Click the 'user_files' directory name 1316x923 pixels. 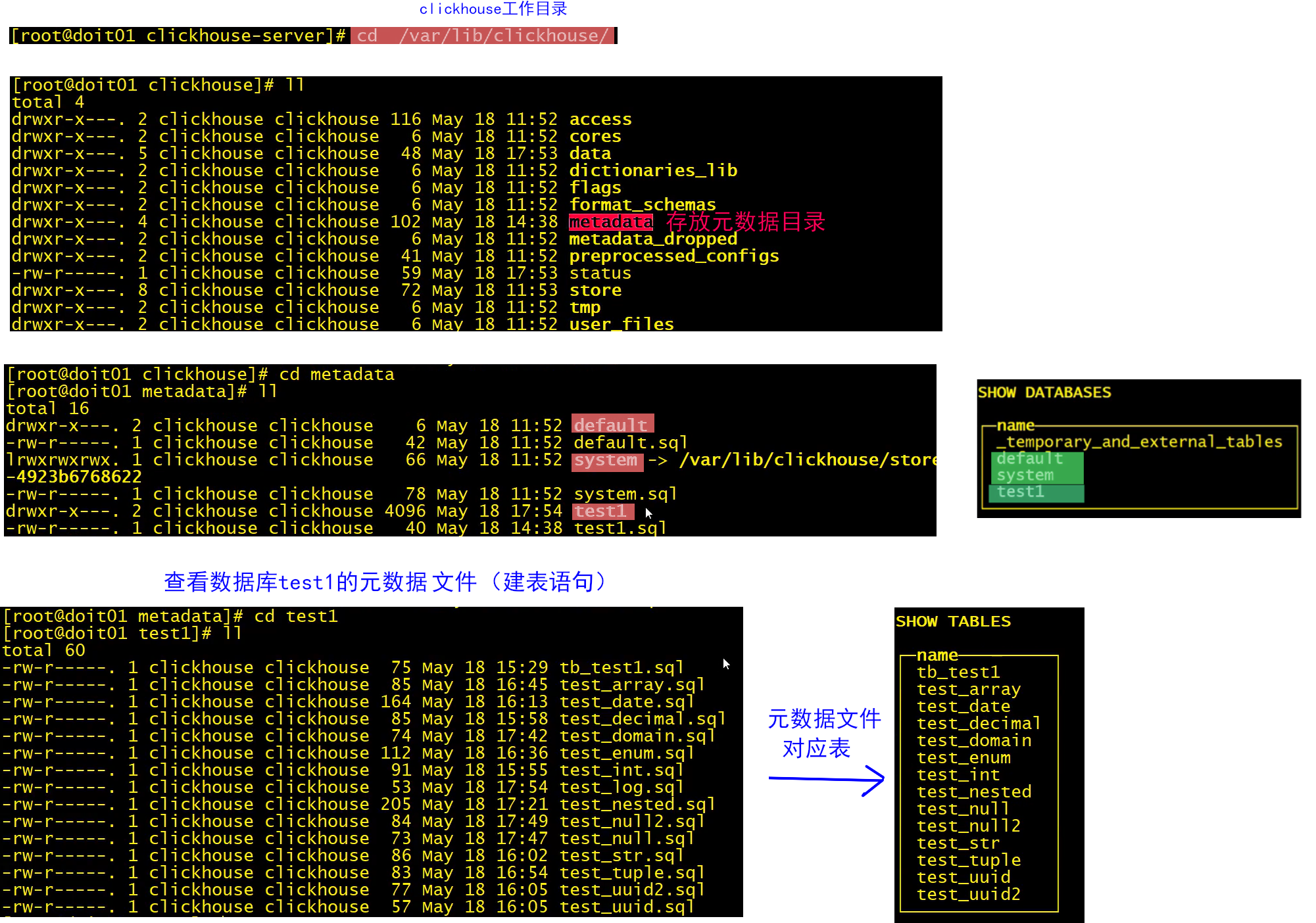[621, 324]
